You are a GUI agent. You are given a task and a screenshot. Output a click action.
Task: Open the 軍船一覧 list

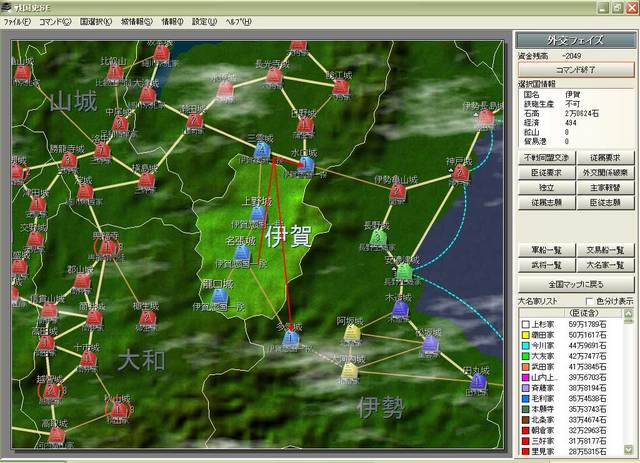pyautogui.click(x=547, y=250)
